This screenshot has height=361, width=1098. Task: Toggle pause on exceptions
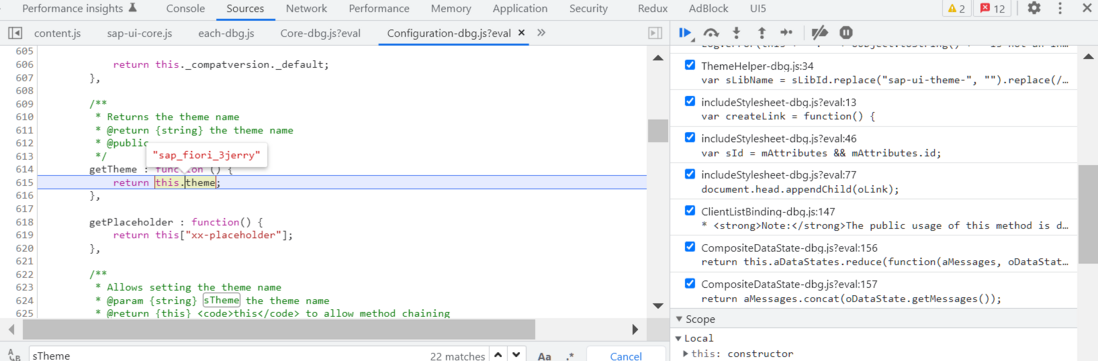pyautogui.click(x=846, y=32)
